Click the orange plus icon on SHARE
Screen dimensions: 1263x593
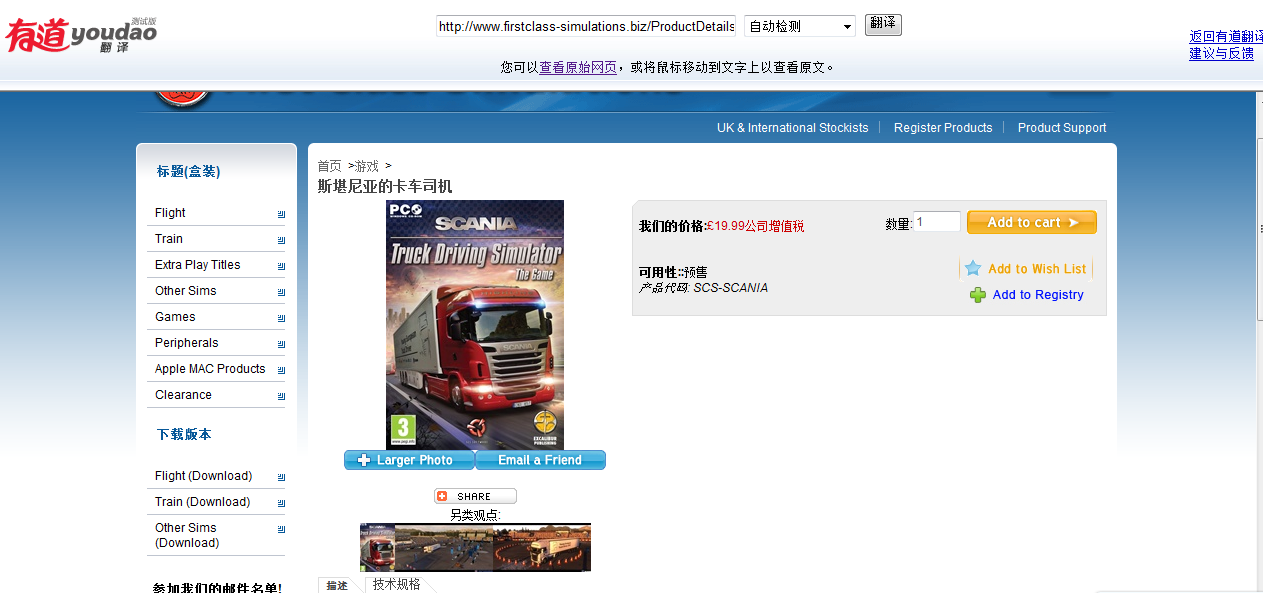(444, 496)
